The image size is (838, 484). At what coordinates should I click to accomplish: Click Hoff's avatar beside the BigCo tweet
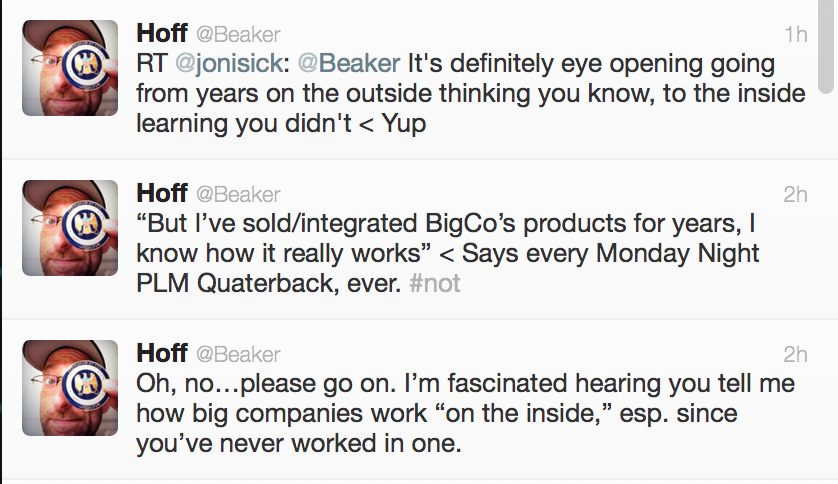pyautogui.click(x=70, y=228)
